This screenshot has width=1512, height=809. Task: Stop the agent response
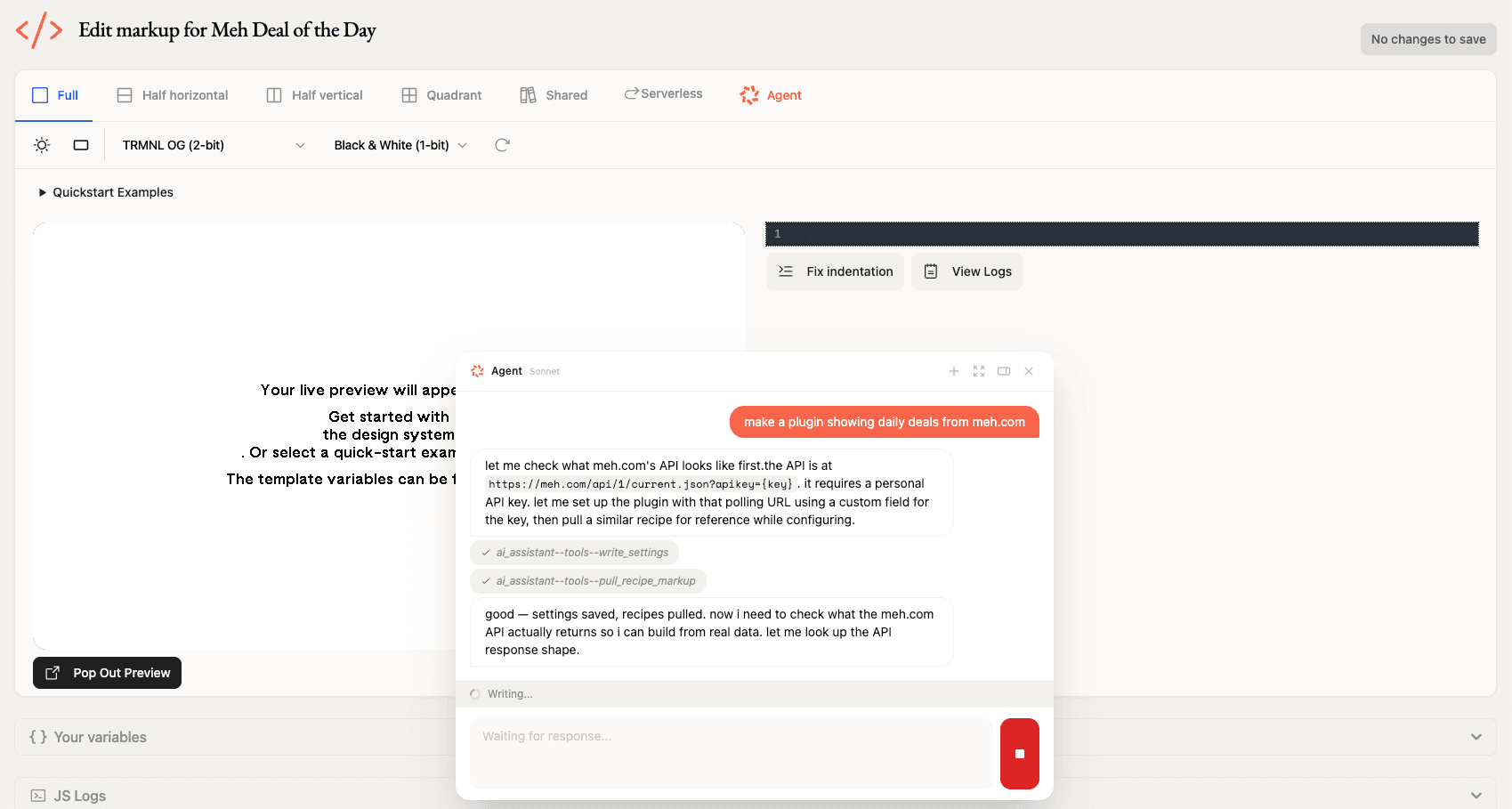coord(1020,754)
